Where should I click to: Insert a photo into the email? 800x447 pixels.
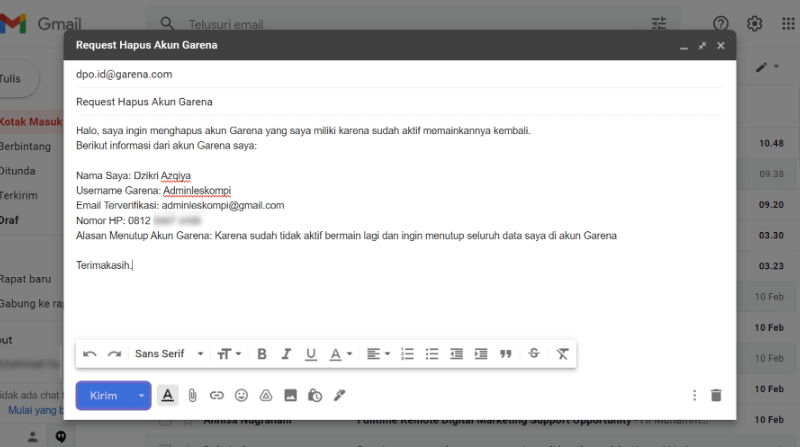pyautogui.click(x=290, y=395)
